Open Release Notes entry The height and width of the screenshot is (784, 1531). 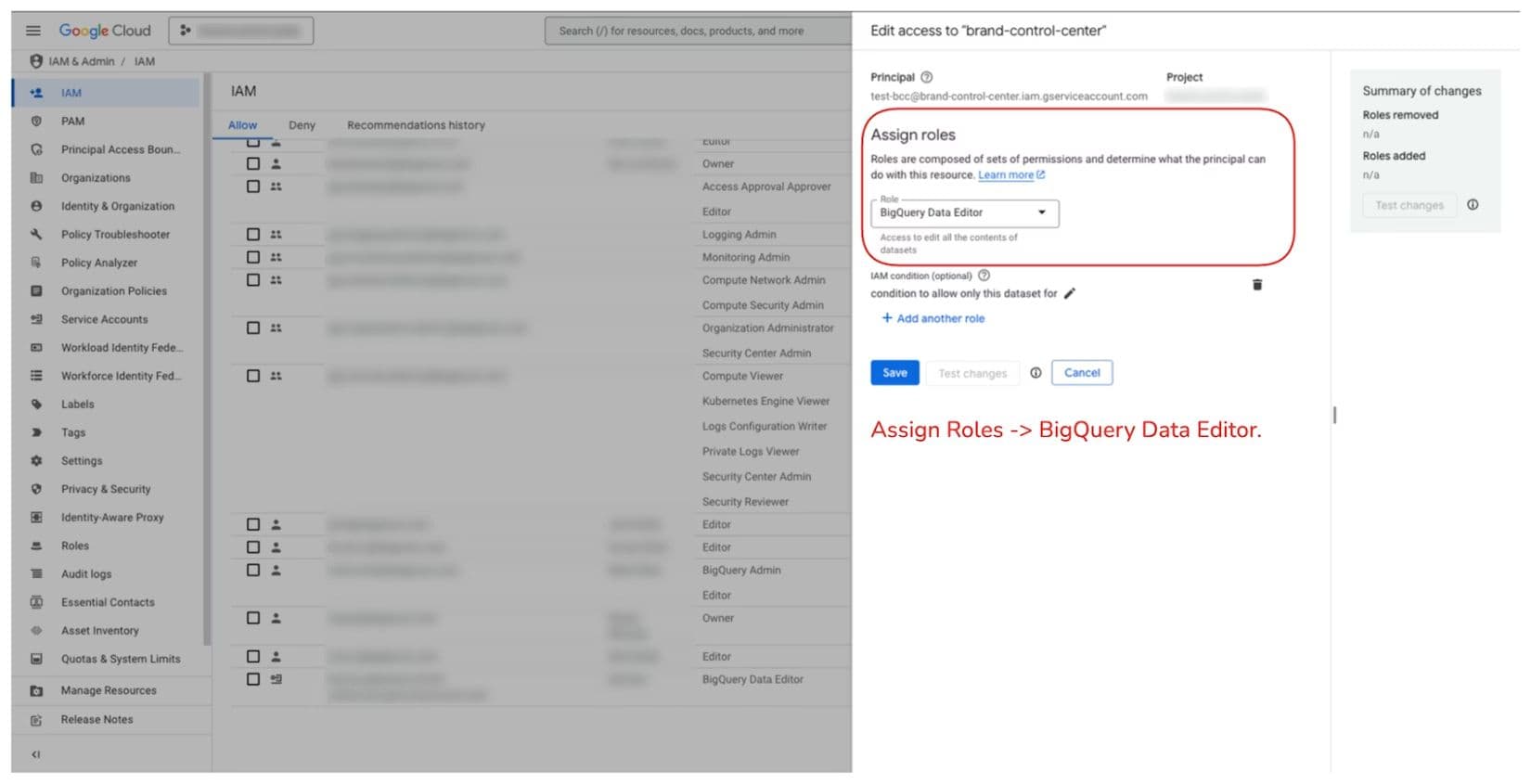point(96,719)
